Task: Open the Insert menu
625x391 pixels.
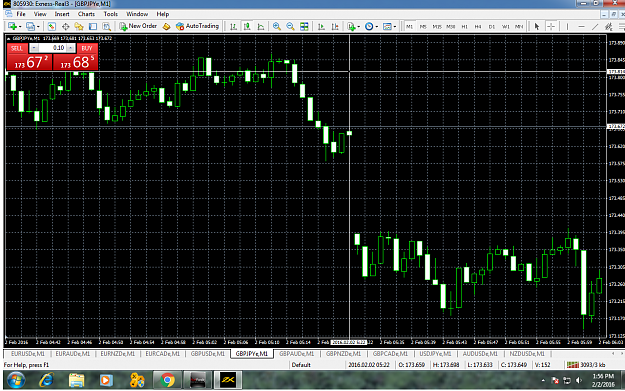Action: pyautogui.click(x=62, y=14)
